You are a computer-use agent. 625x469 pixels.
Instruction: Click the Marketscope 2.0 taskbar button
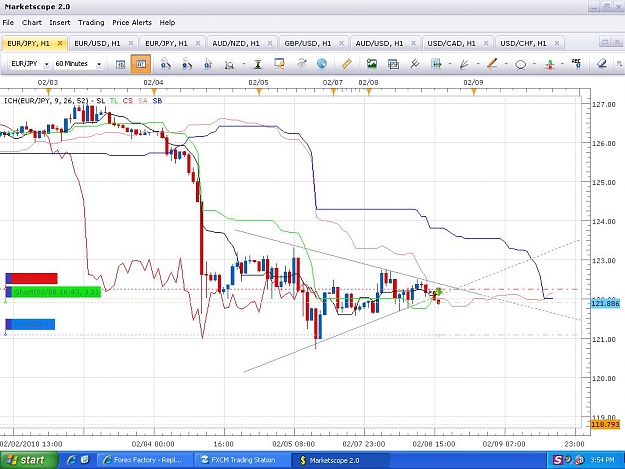[340, 460]
